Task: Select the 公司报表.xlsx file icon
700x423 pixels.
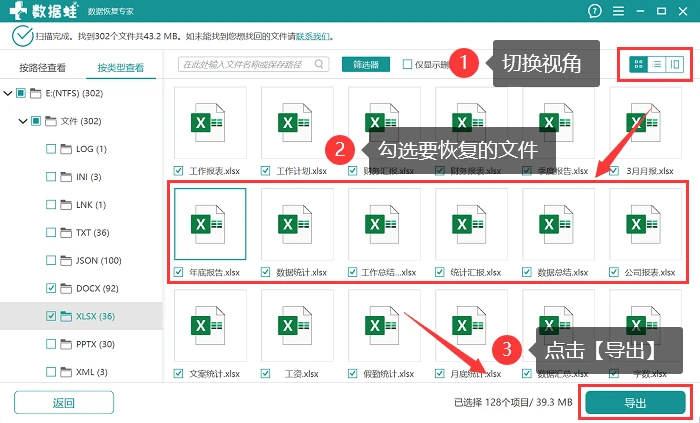Action: [645, 224]
